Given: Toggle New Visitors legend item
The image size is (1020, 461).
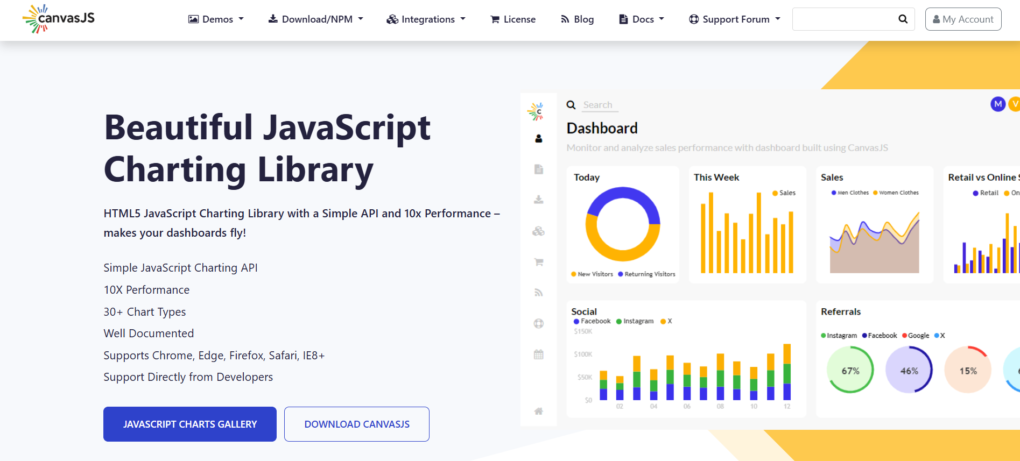Looking at the screenshot, I should point(592,274).
